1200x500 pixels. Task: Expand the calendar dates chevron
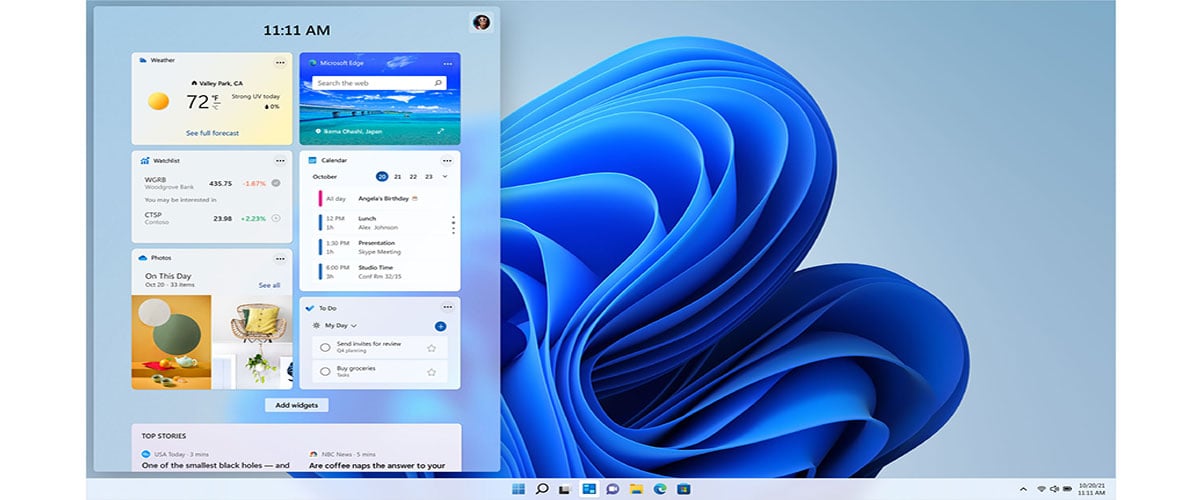tap(445, 176)
